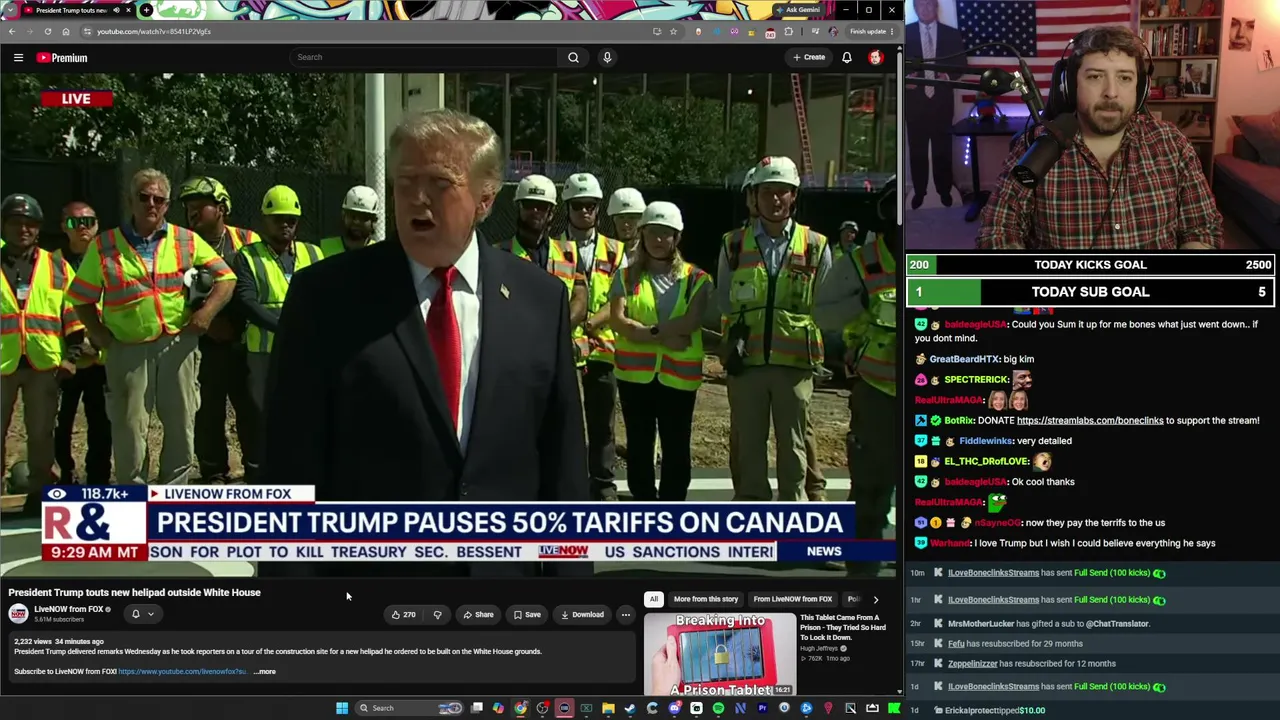The image size is (1280, 720).
Task: Dislike the video with thumbs down
Action: [x=437, y=615]
